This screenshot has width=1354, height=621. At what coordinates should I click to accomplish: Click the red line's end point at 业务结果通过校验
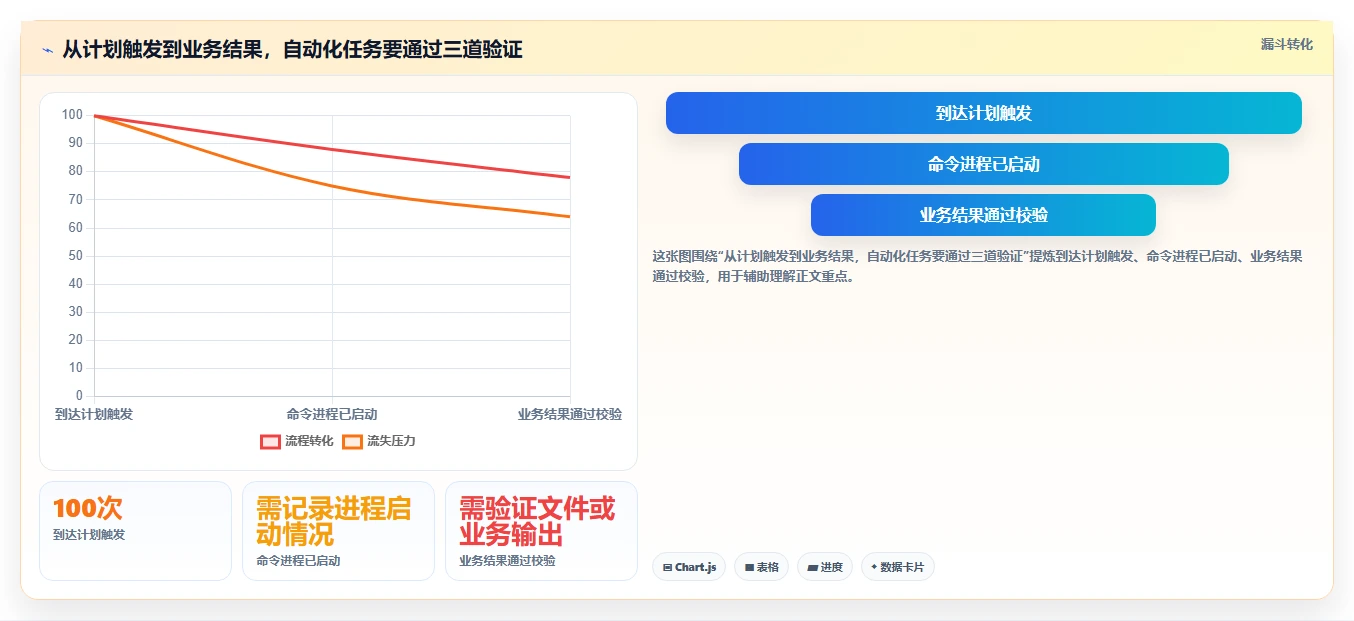pos(570,178)
